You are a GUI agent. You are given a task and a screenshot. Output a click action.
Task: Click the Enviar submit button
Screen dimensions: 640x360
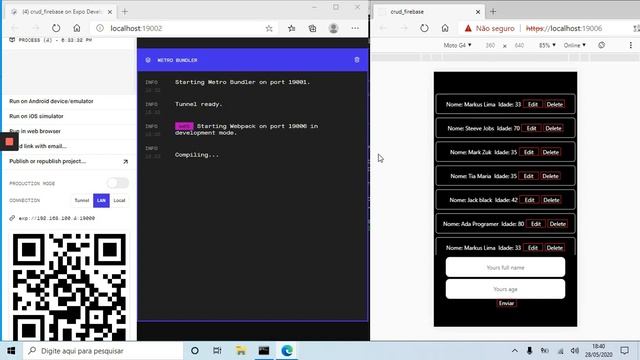click(x=506, y=303)
